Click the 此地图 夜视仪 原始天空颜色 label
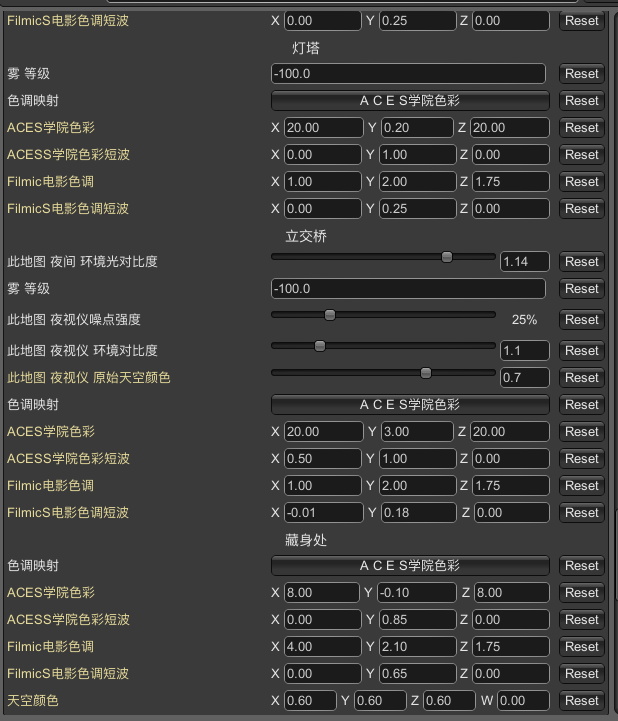 [x=89, y=378]
